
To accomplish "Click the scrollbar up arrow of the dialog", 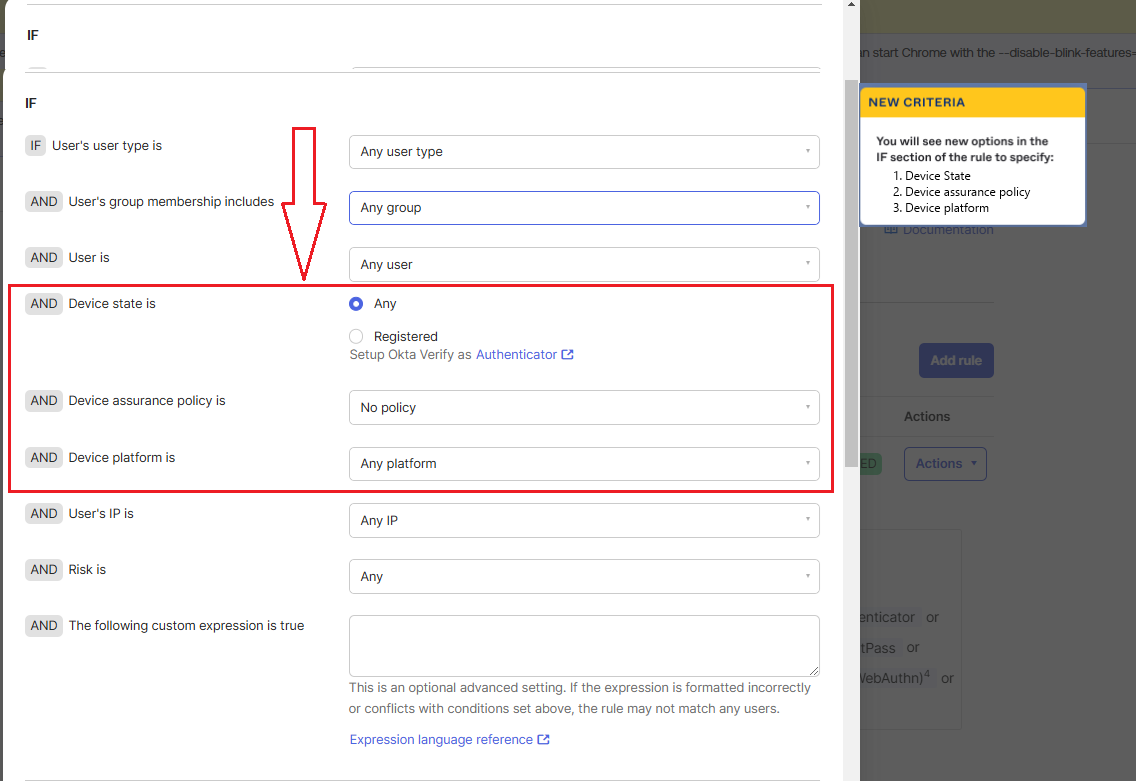I will 851,6.
